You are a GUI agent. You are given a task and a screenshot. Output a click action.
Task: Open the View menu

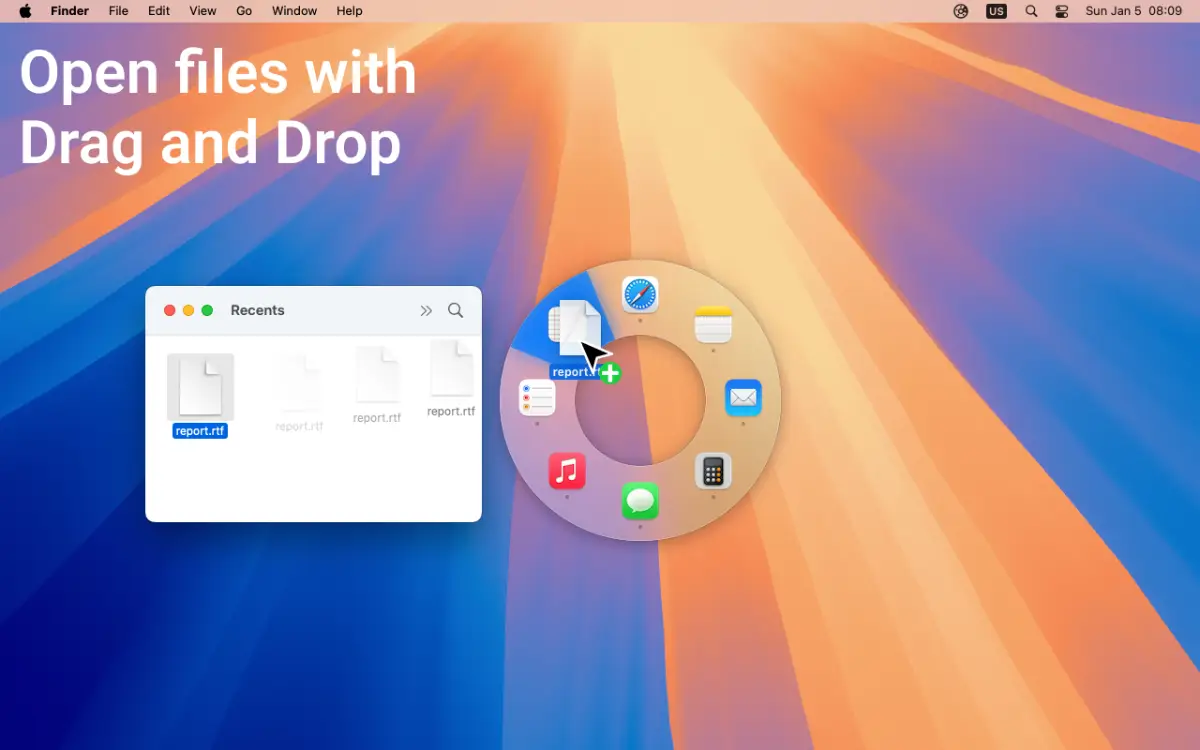pyautogui.click(x=202, y=11)
